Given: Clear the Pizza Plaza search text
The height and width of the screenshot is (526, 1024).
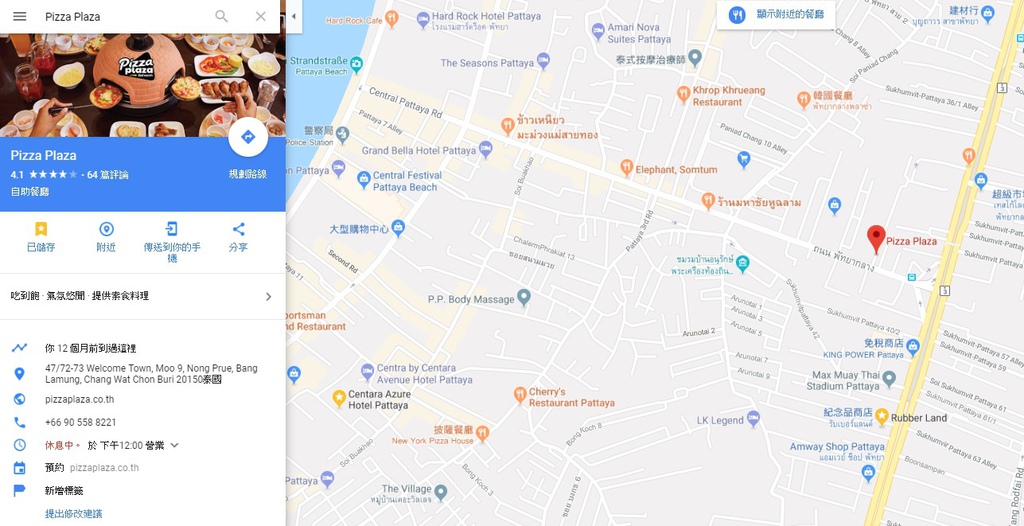Looking at the screenshot, I should [261, 16].
